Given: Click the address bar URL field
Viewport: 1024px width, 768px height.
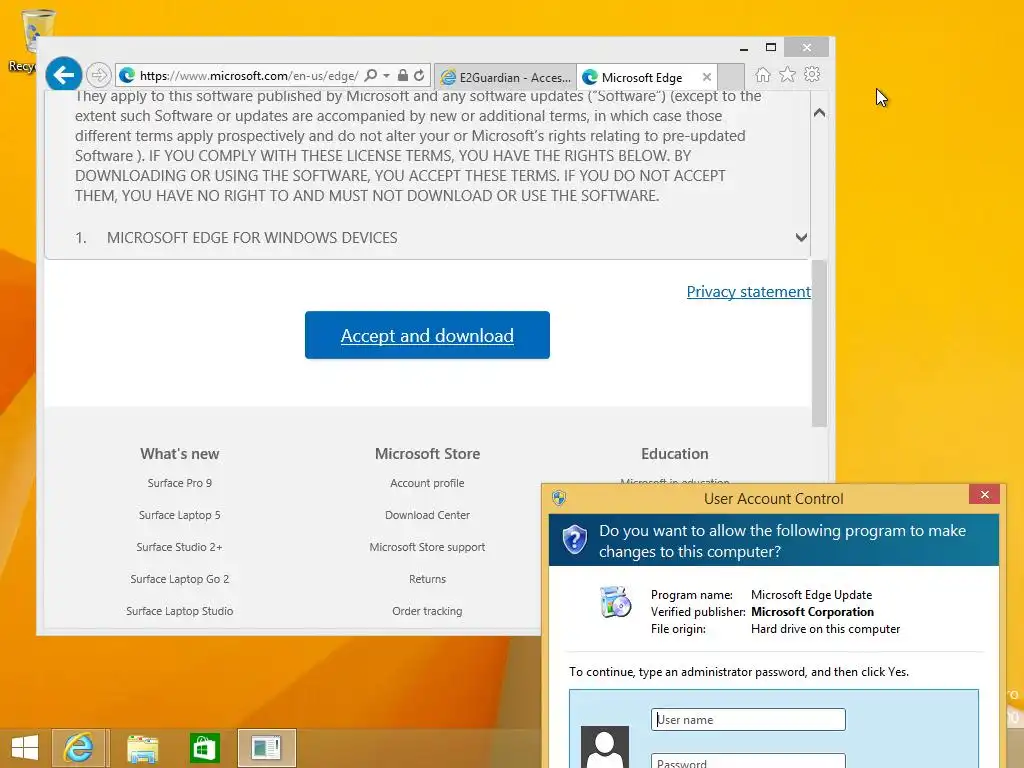Looking at the screenshot, I should coord(248,76).
